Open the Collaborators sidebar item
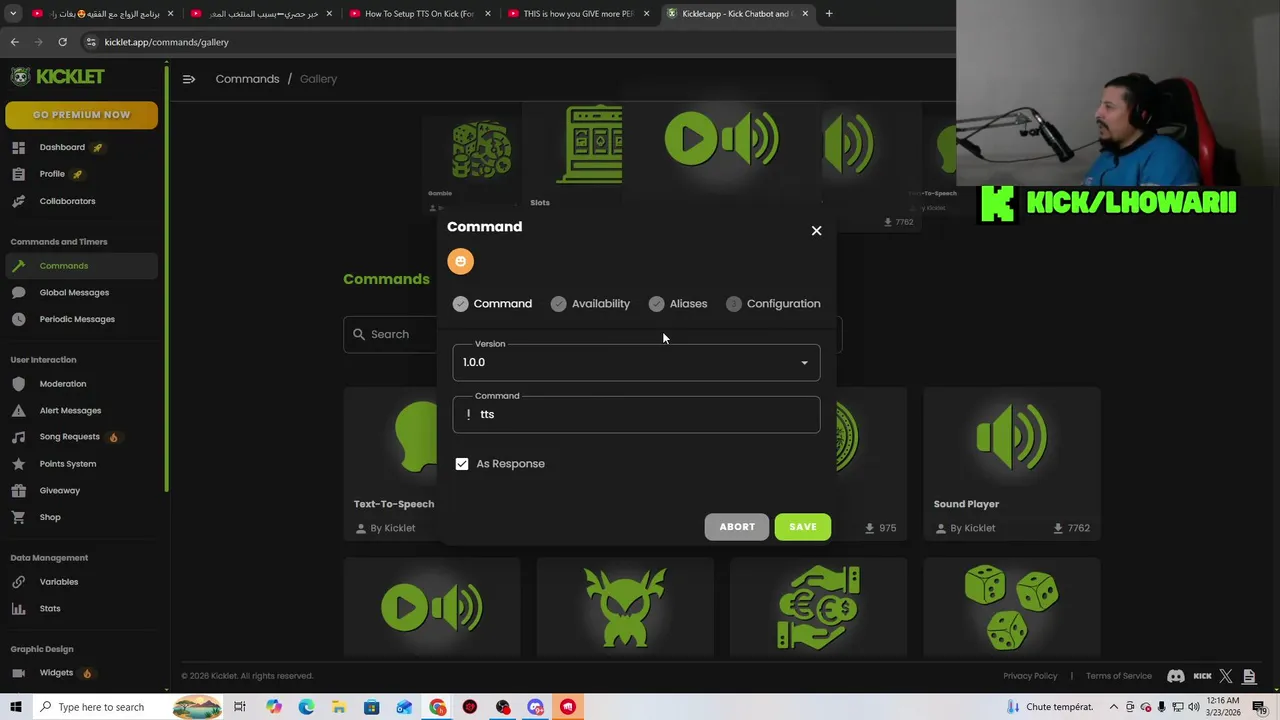The image size is (1280, 720). coord(67,201)
